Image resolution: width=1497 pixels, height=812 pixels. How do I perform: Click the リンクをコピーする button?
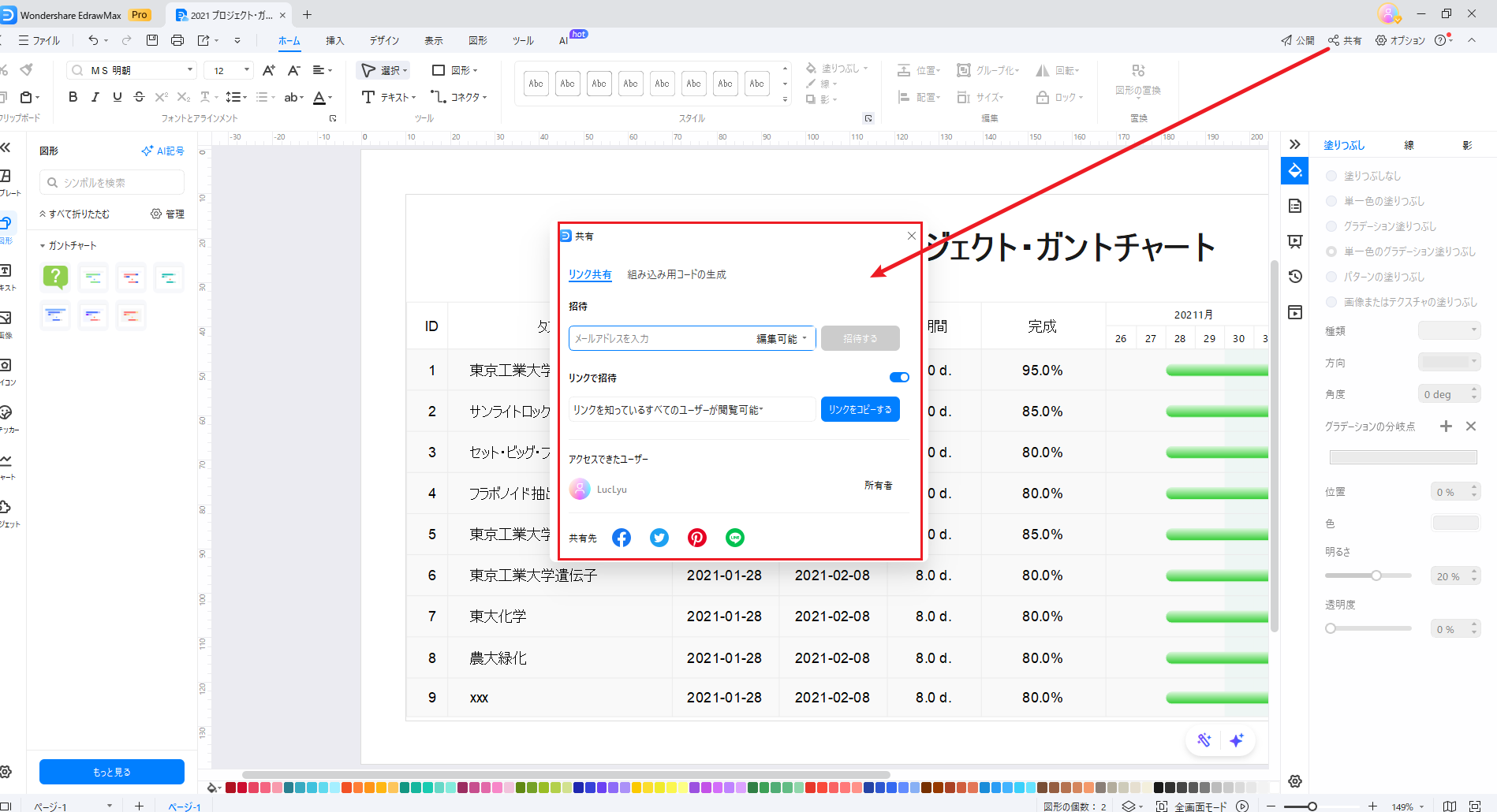860,410
